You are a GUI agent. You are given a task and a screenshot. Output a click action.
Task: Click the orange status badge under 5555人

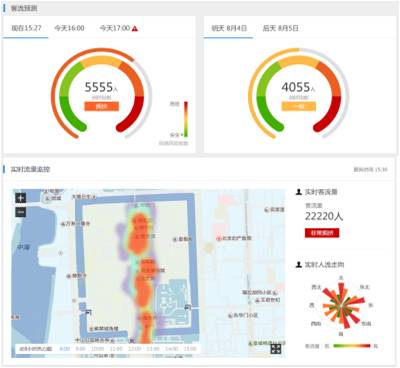point(102,106)
